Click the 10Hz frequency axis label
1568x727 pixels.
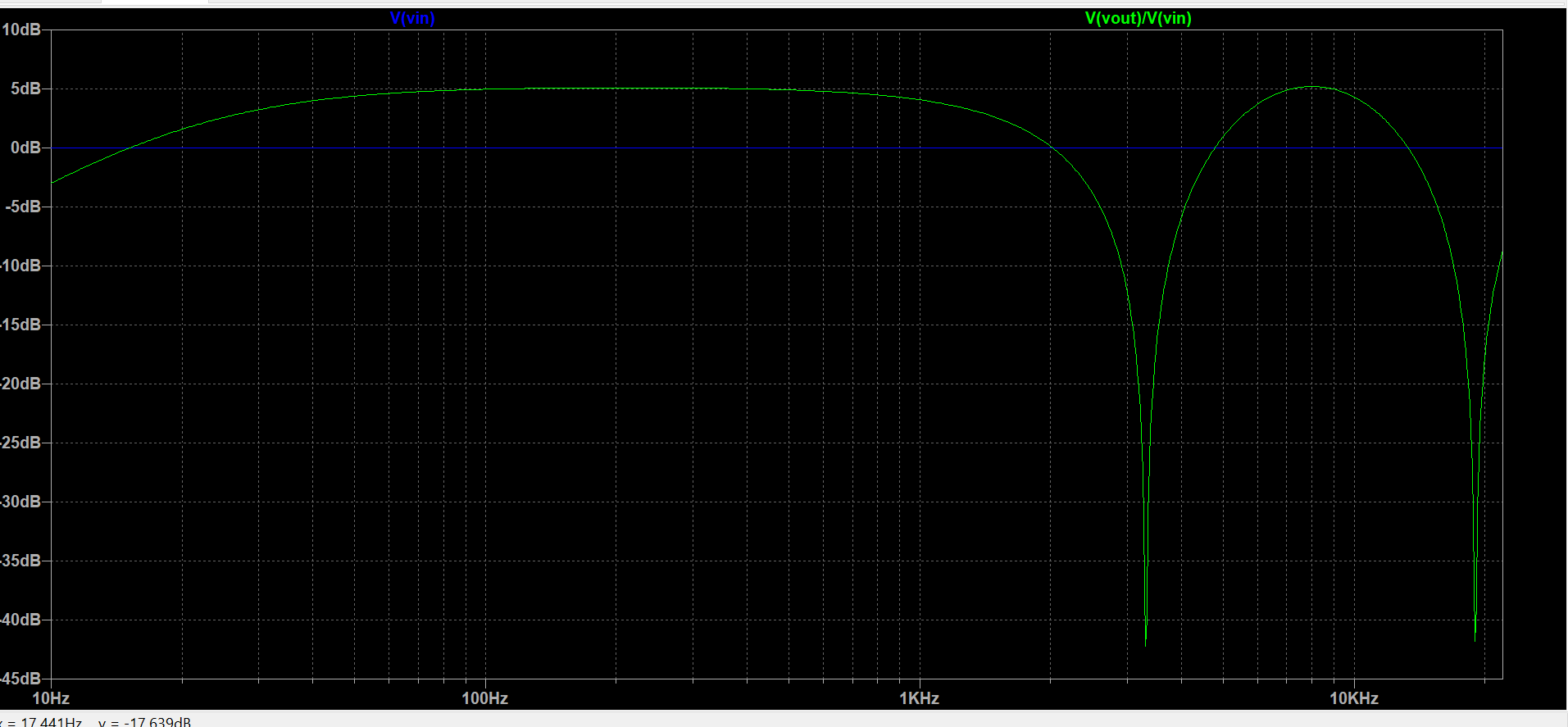51,698
